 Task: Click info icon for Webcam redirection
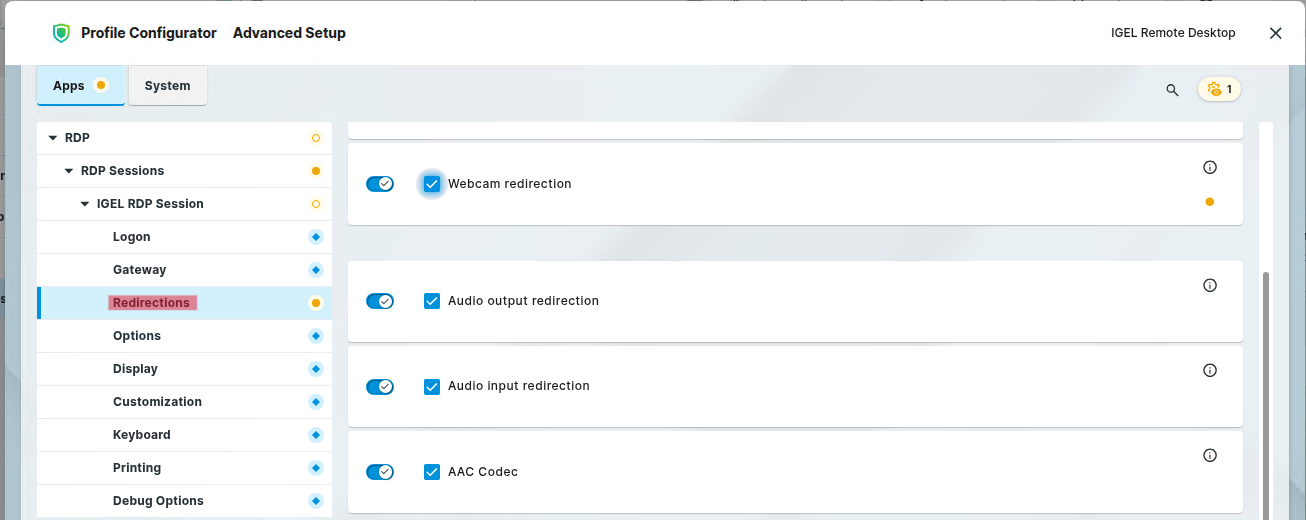pyautogui.click(x=1209, y=167)
